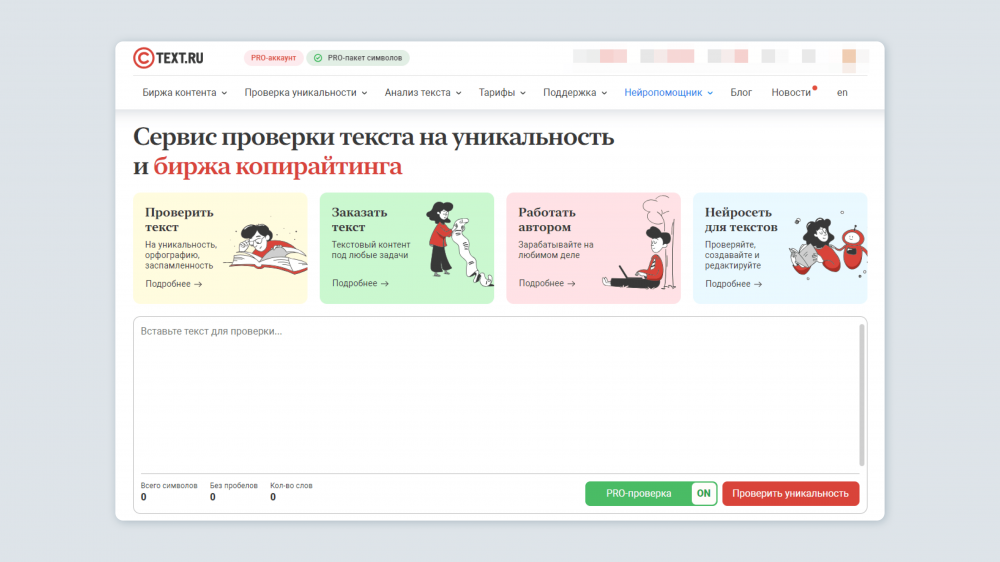1000x562 pixels.
Task: Open the Поддержка menu
Action: [x=575, y=92]
